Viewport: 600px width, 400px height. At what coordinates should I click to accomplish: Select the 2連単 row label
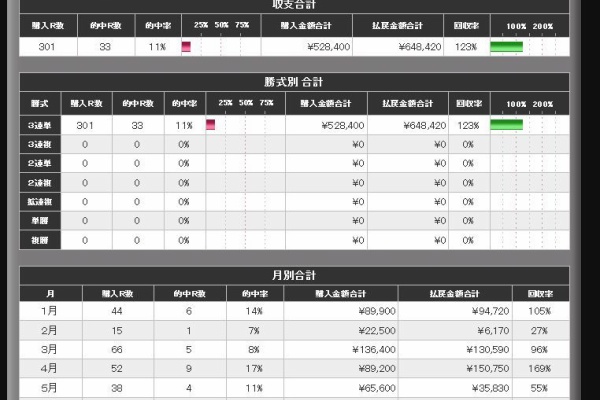[x=39, y=163]
